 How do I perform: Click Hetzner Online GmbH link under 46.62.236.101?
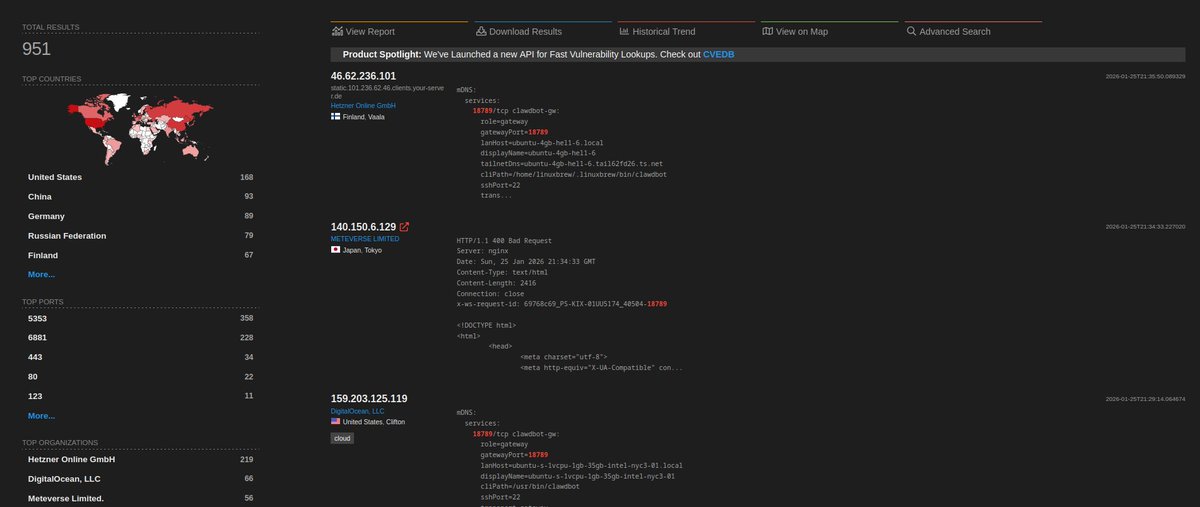click(x=364, y=106)
